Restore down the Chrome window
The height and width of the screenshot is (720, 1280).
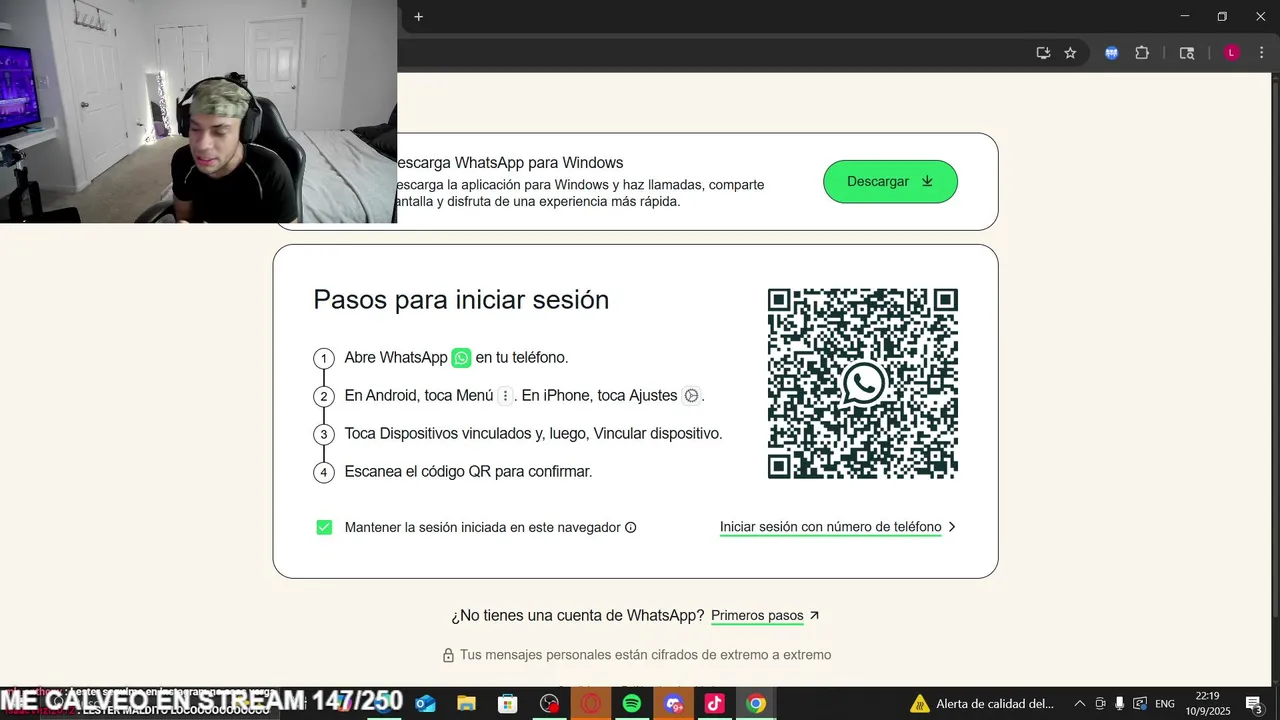pyautogui.click(x=1222, y=16)
